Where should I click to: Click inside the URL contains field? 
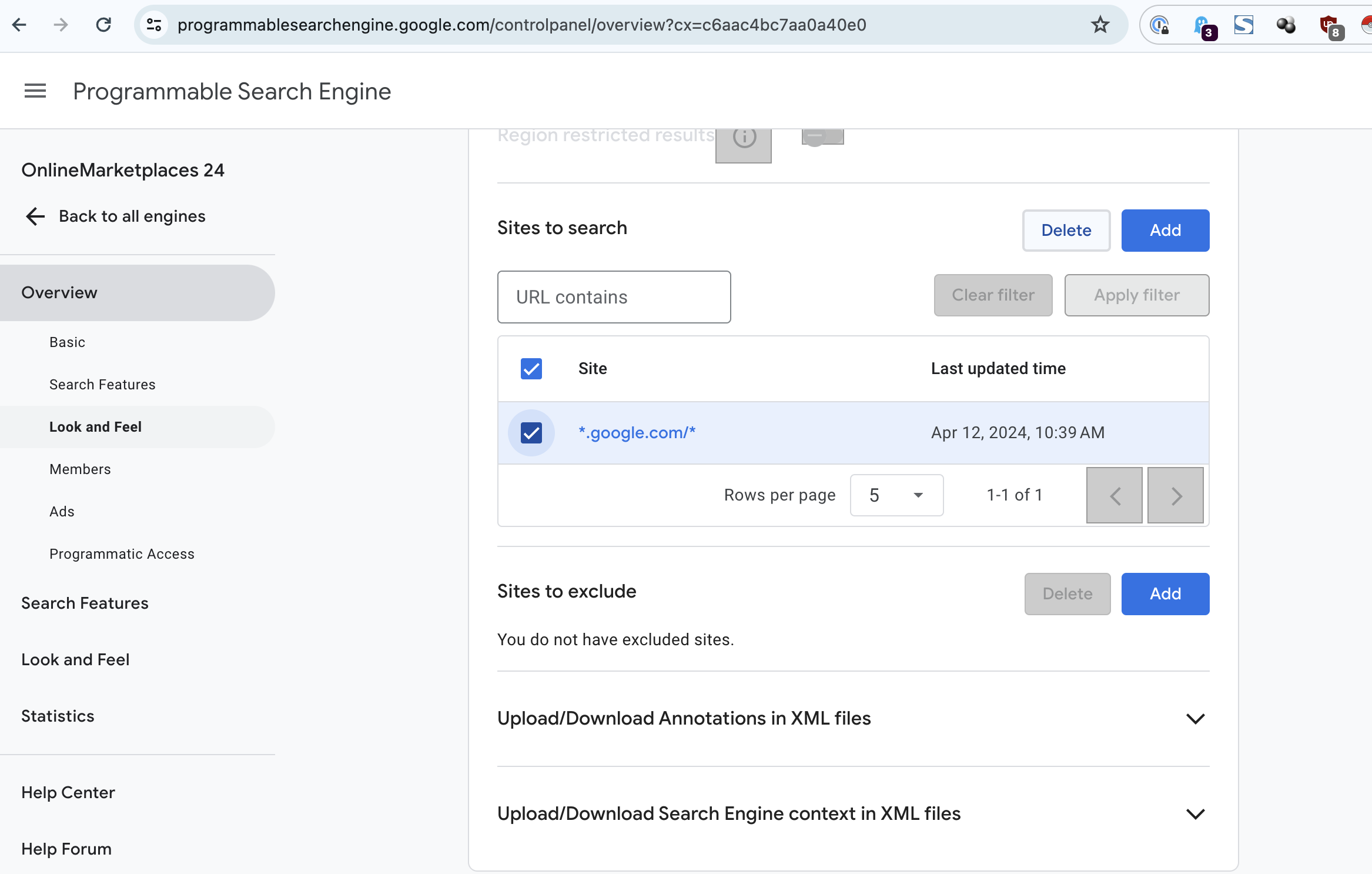(614, 297)
